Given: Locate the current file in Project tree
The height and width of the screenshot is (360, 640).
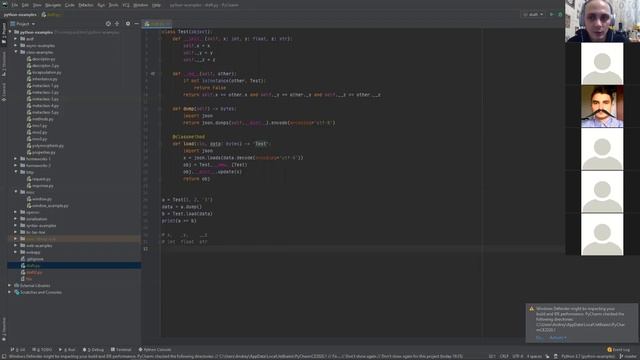Looking at the screenshot, I should pyautogui.click(x=108, y=24).
